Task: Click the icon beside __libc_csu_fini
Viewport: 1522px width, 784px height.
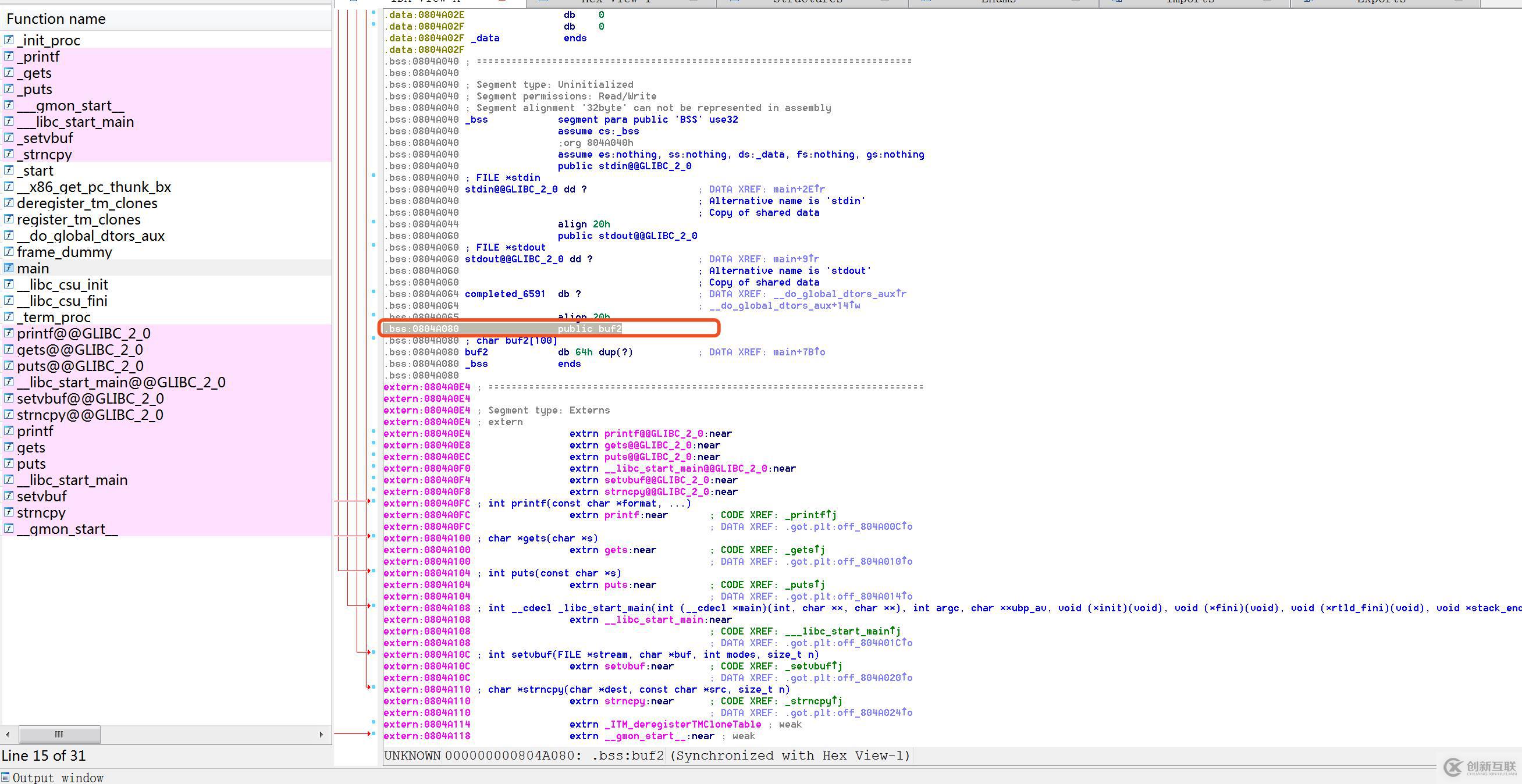Action: coord(9,300)
